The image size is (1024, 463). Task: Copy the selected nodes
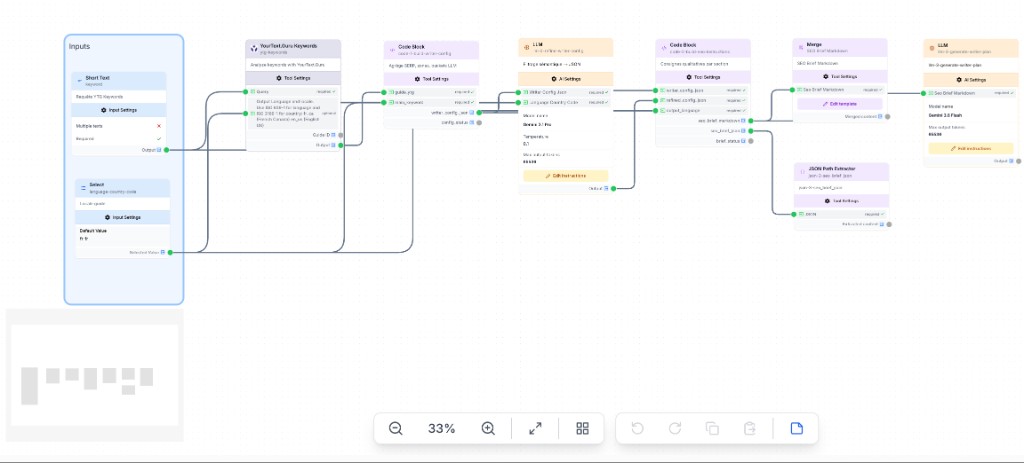(712, 428)
